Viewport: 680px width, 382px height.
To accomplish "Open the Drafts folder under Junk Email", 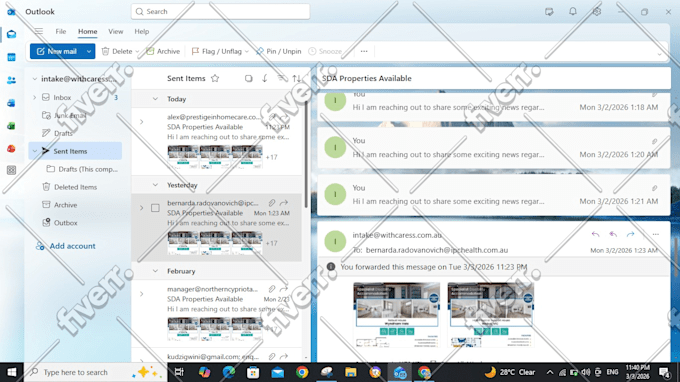I will [63, 134].
